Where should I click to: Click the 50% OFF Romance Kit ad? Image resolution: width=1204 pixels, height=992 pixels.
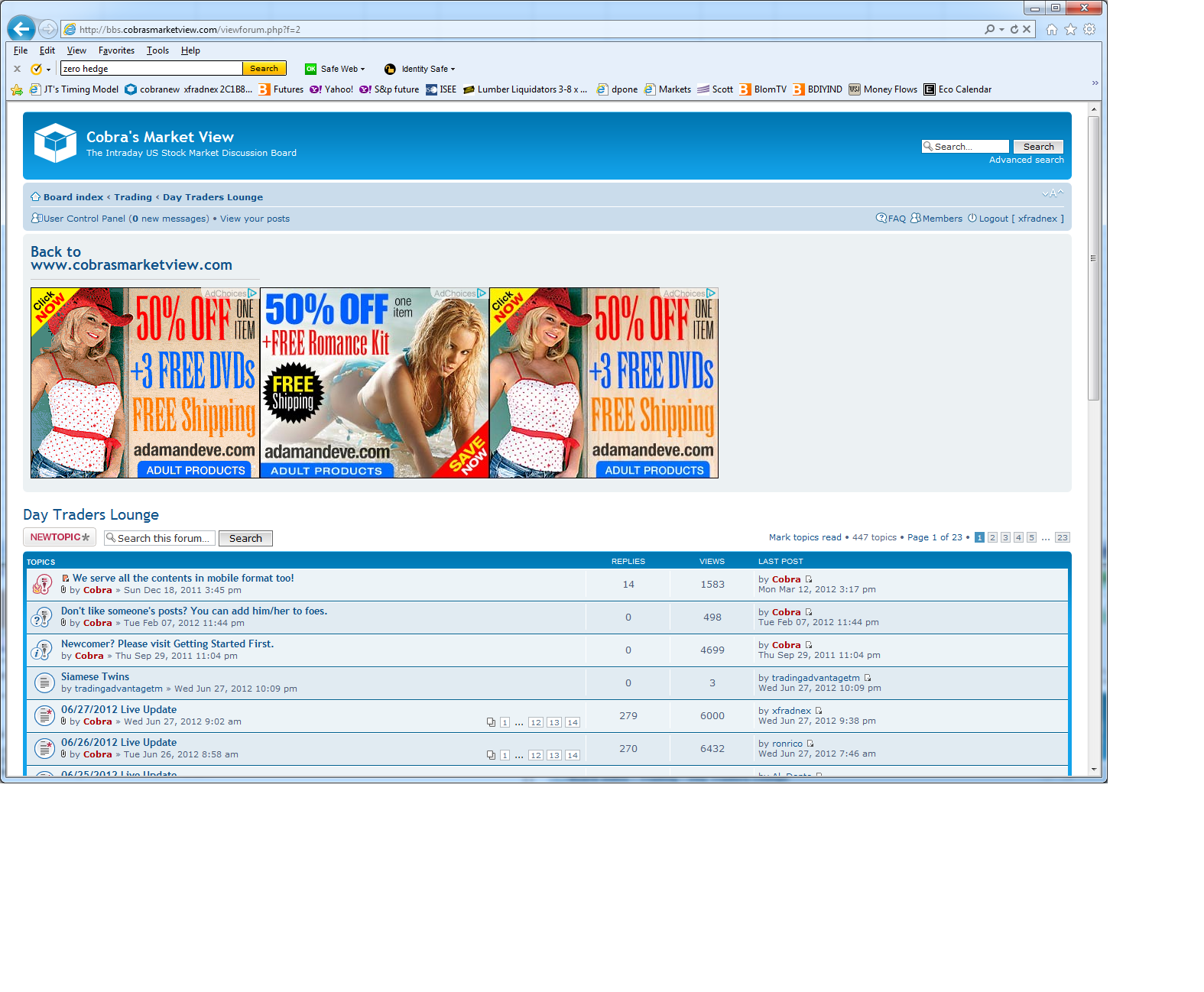coord(375,383)
